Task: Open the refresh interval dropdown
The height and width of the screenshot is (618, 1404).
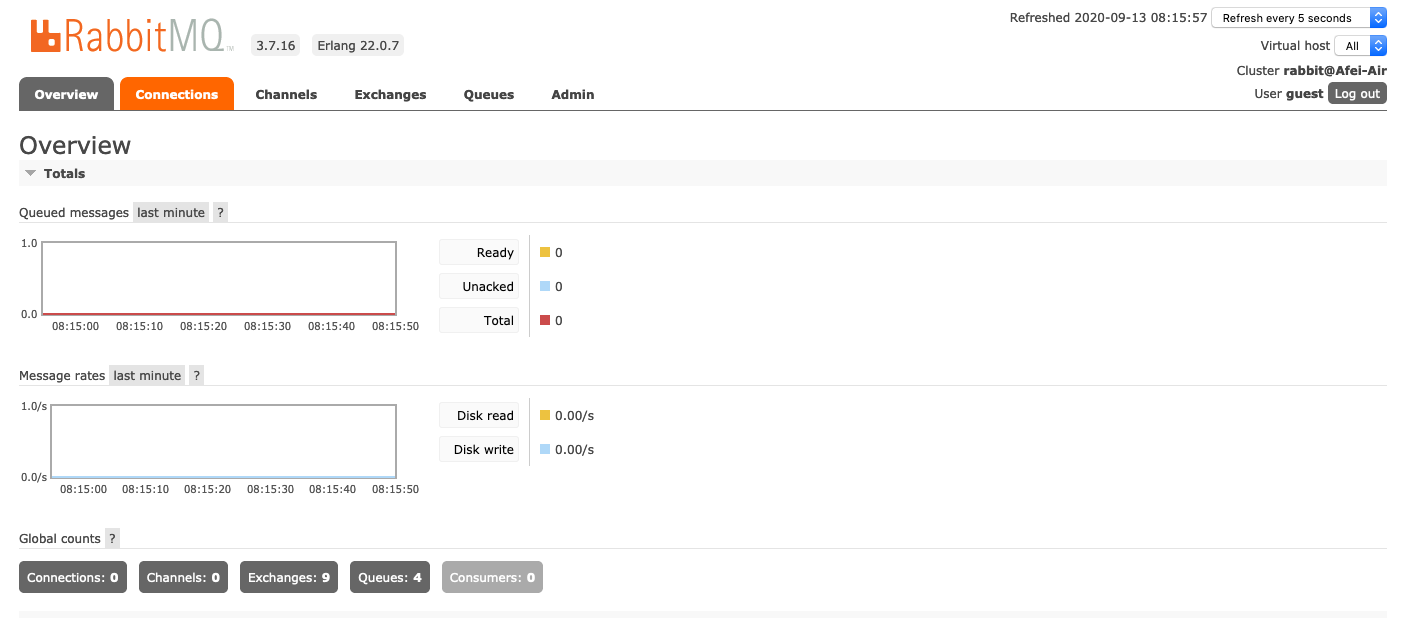Action: pos(1299,18)
